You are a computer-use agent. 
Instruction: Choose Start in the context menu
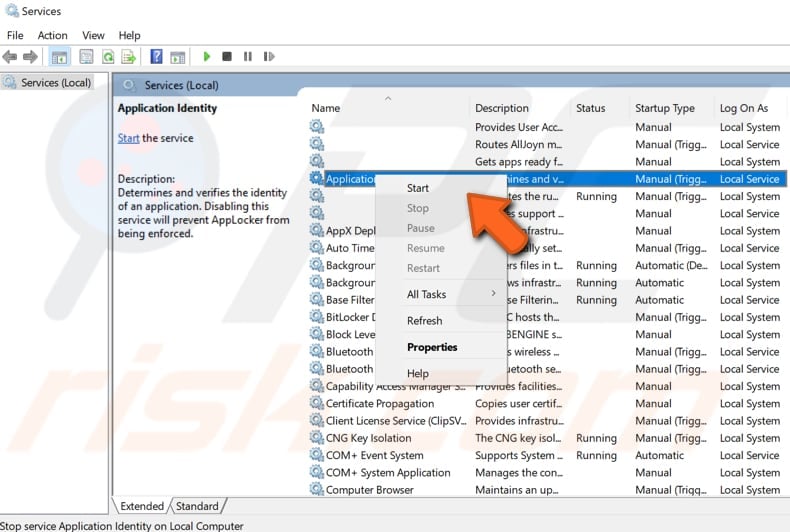tap(418, 188)
